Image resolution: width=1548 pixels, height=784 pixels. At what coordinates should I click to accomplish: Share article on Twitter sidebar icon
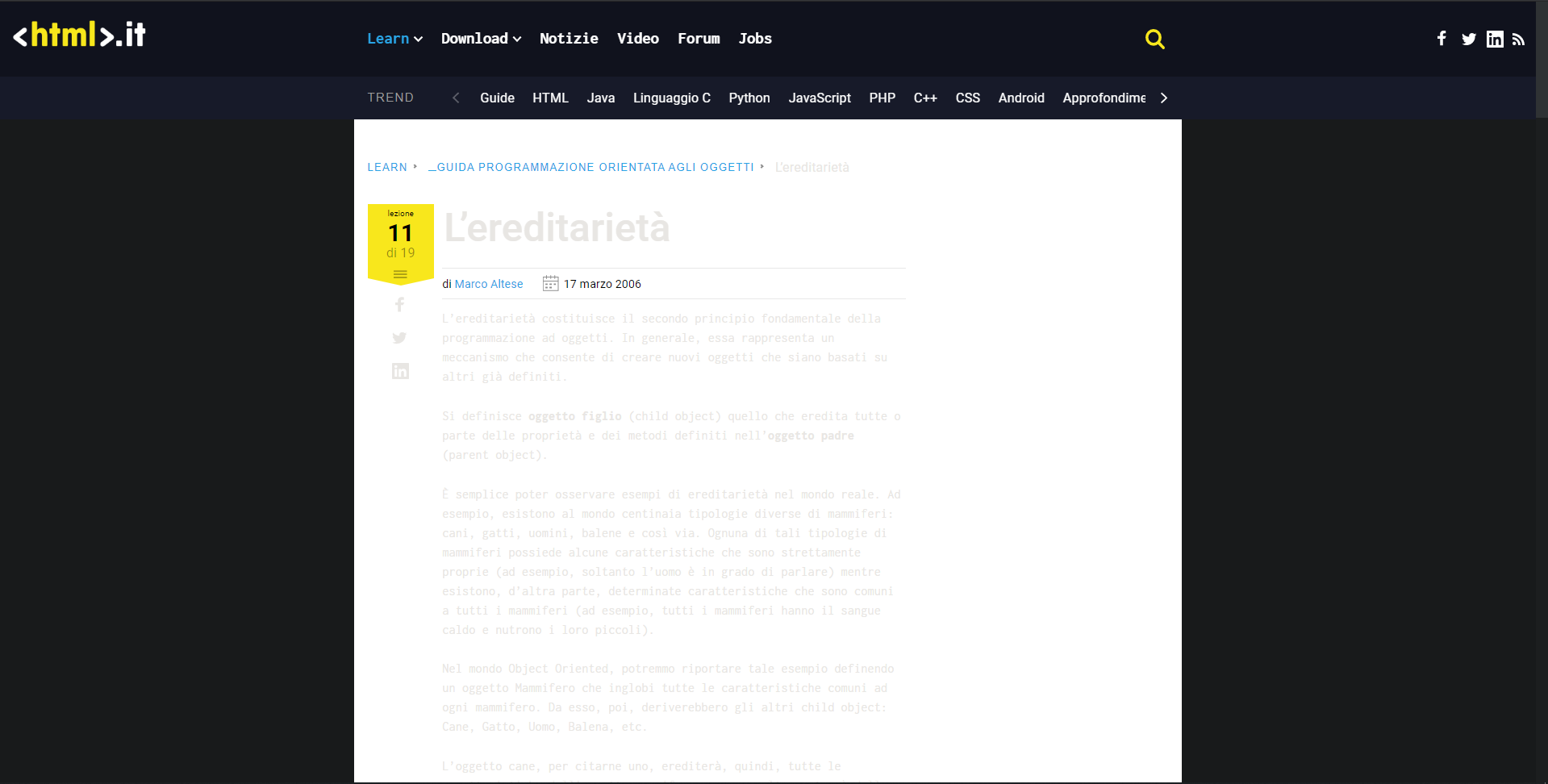tap(399, 338)
